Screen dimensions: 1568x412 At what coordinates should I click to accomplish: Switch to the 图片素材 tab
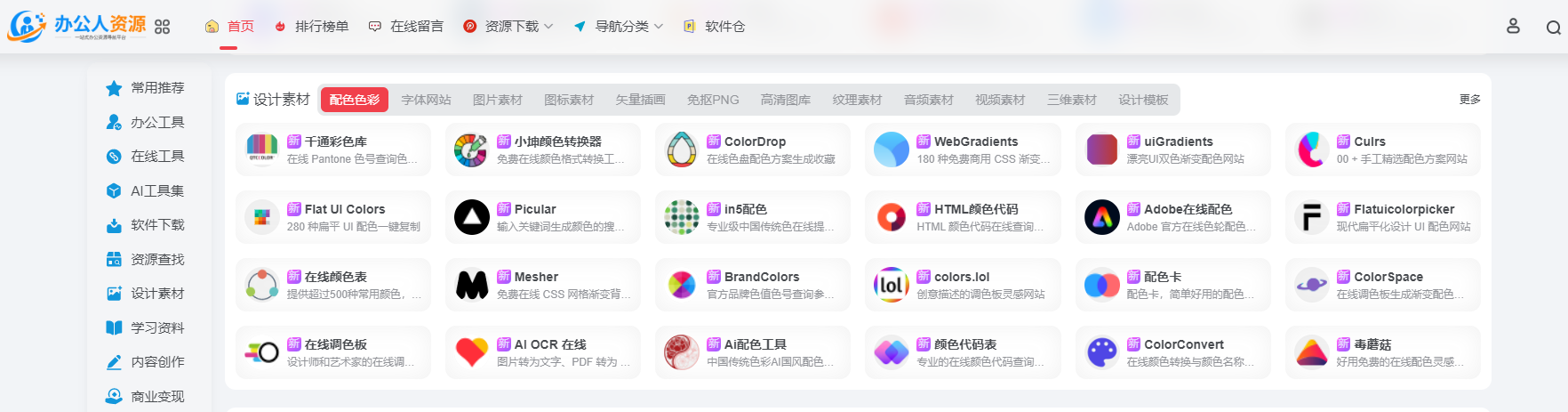click(x=498, y=100)
